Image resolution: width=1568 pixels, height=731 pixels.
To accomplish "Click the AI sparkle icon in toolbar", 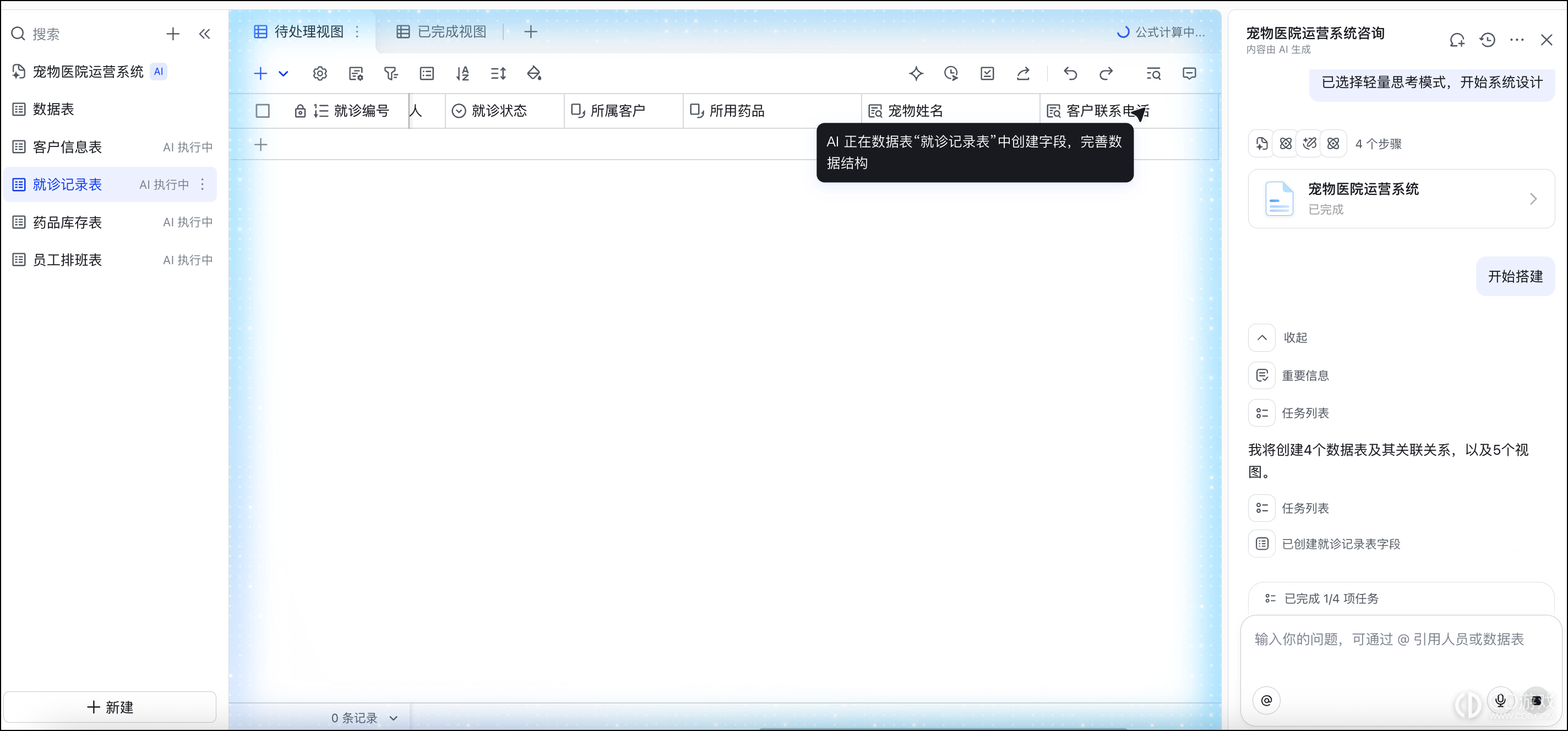I will point(916,74).
